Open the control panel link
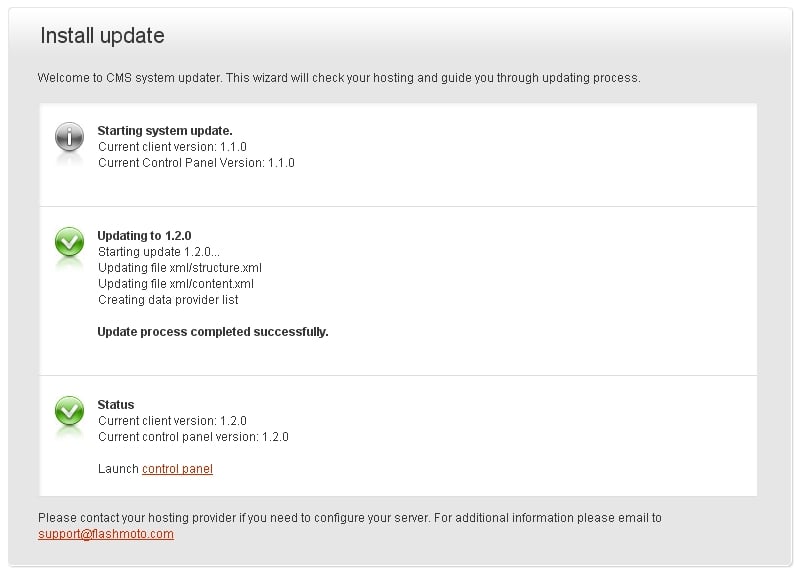 (177, 469)
